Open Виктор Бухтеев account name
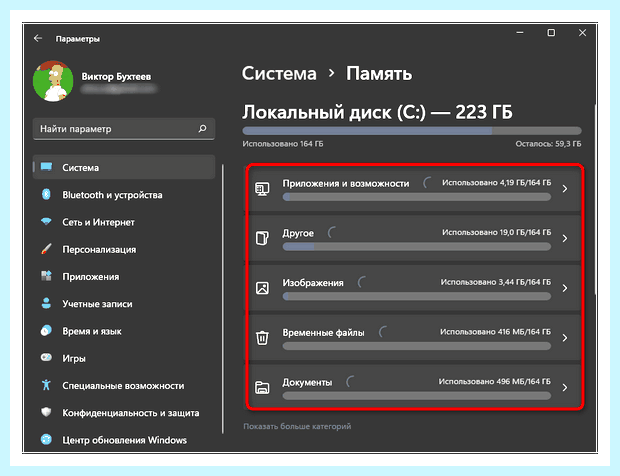 point(116,76)
